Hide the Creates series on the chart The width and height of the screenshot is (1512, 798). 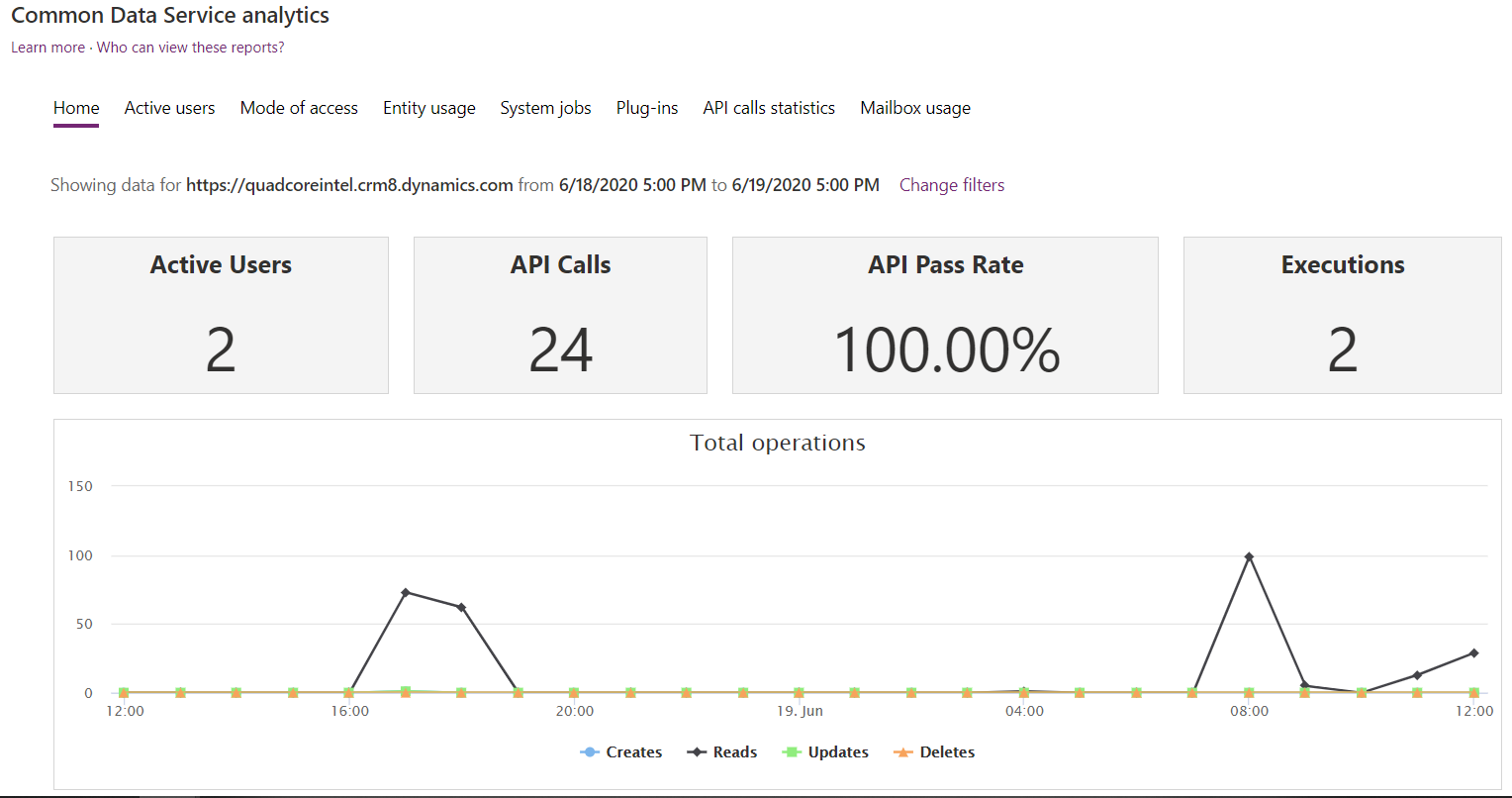pyautogui.click(x=621, y=751)
